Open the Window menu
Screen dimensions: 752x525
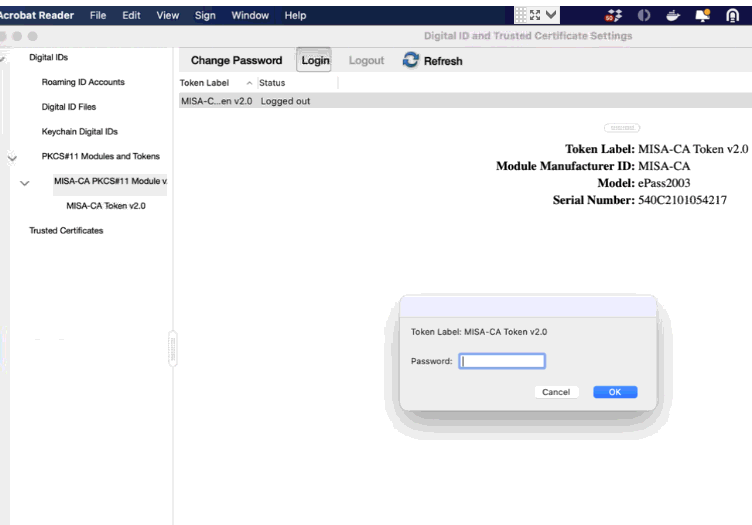click(250, 15)
